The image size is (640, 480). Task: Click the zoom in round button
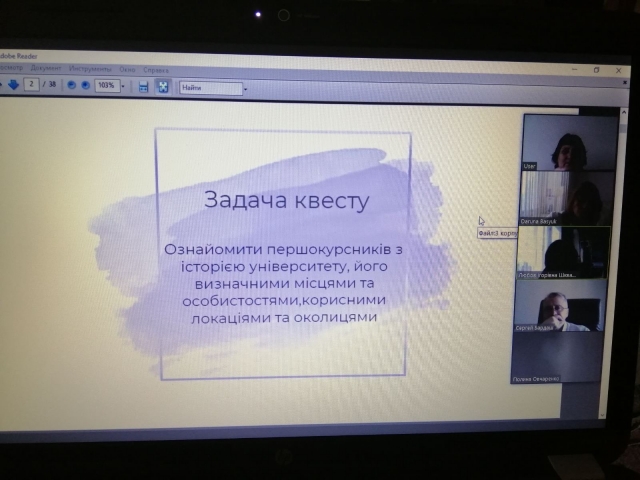(85, 85)
